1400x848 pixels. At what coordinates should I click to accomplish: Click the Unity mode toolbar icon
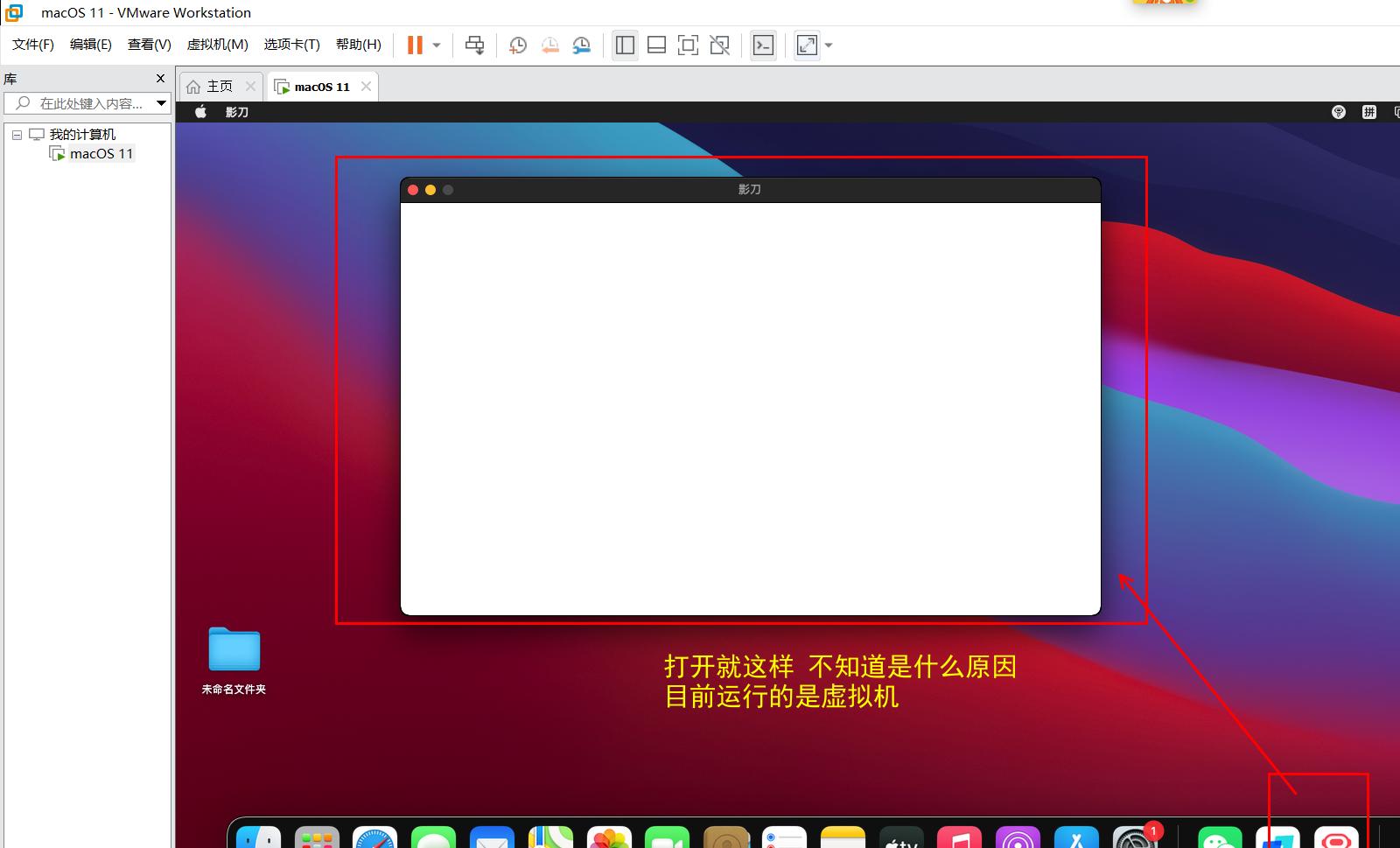719,46
